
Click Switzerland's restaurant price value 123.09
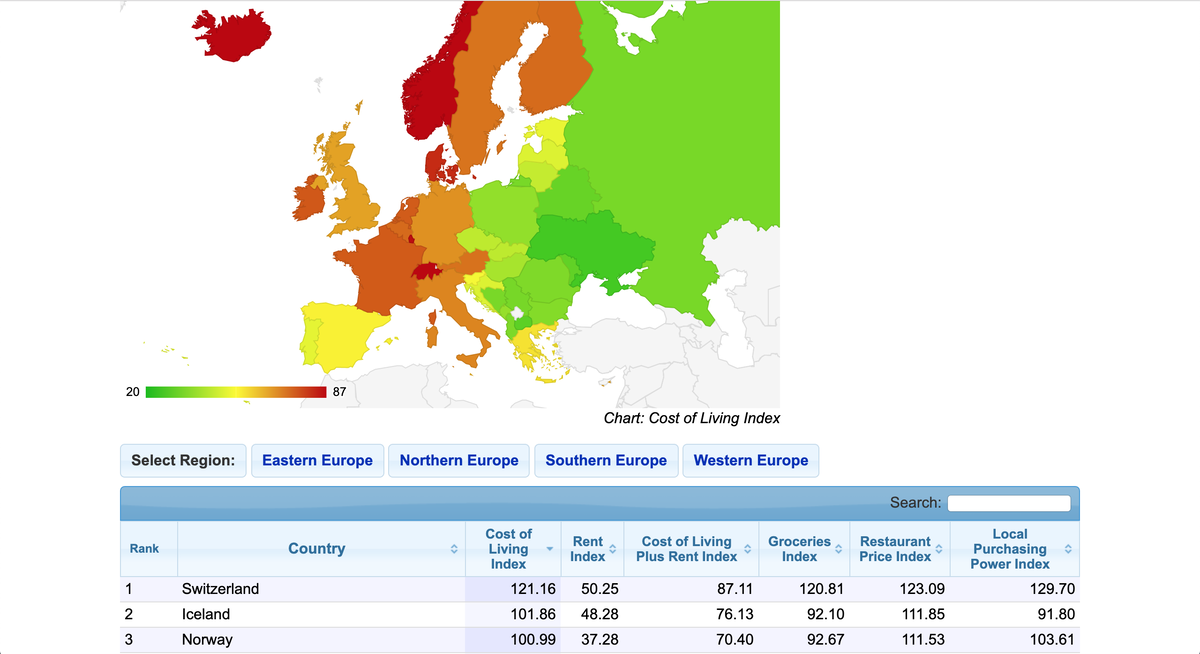pos(921,589)
